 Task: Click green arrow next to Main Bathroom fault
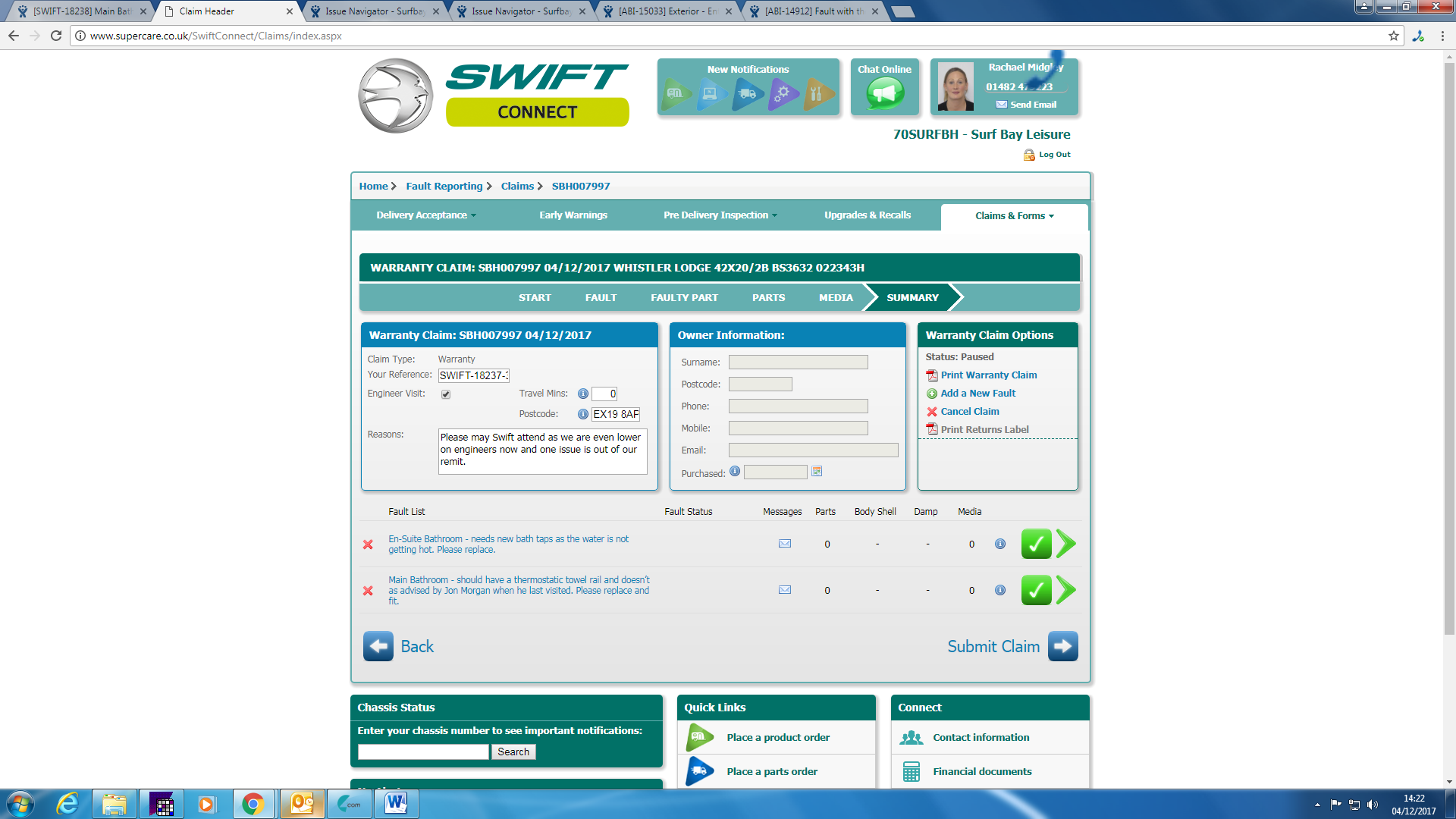(1065, 590)
